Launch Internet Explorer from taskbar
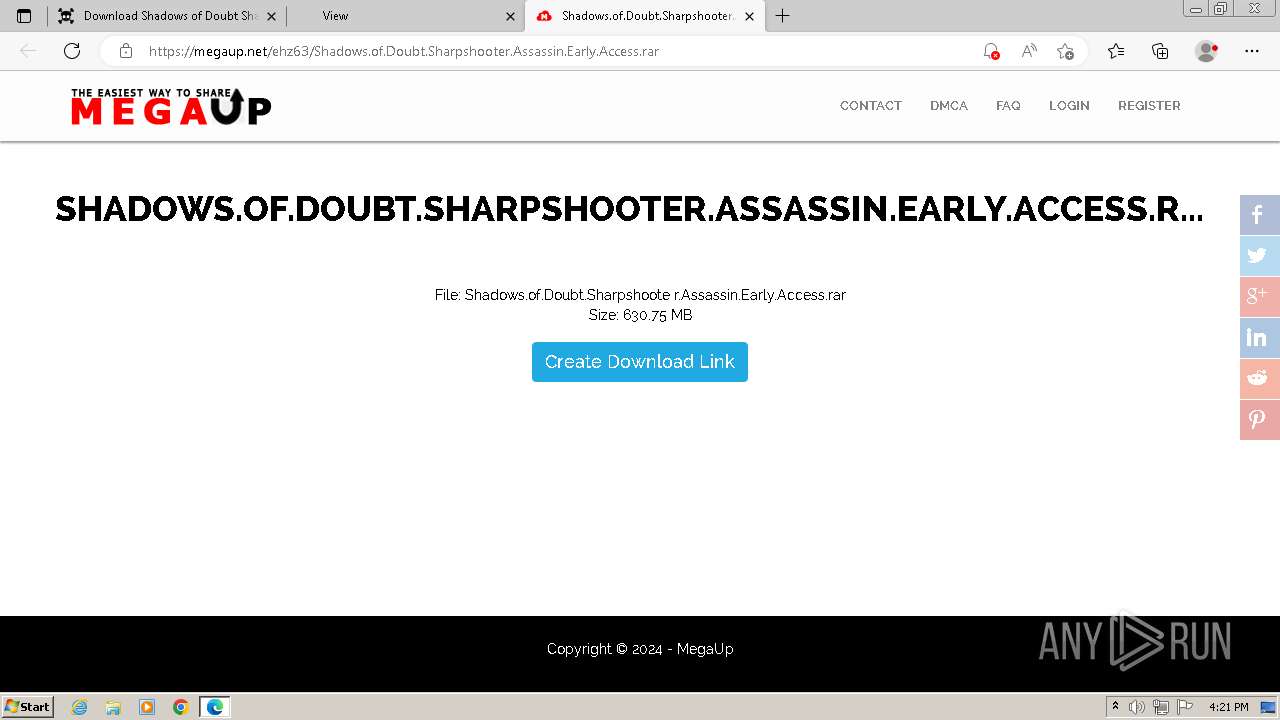The width and height of the screenshot is (1280, 720). point(80,707)
